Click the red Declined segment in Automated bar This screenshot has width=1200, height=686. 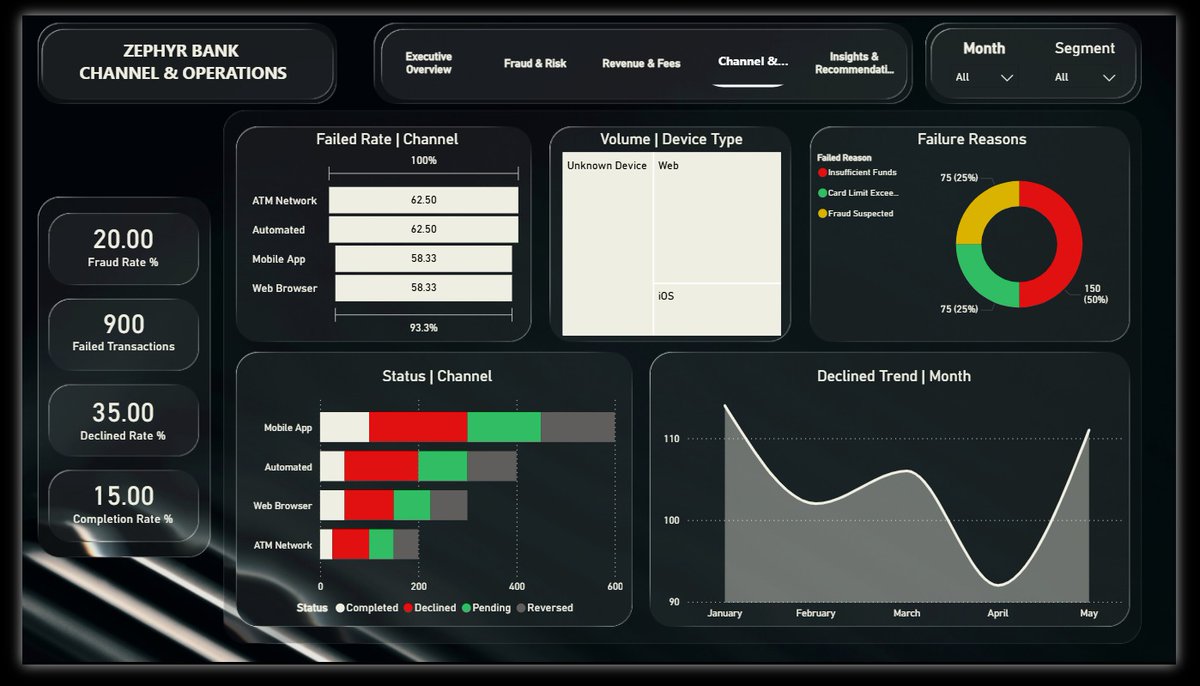381,466
